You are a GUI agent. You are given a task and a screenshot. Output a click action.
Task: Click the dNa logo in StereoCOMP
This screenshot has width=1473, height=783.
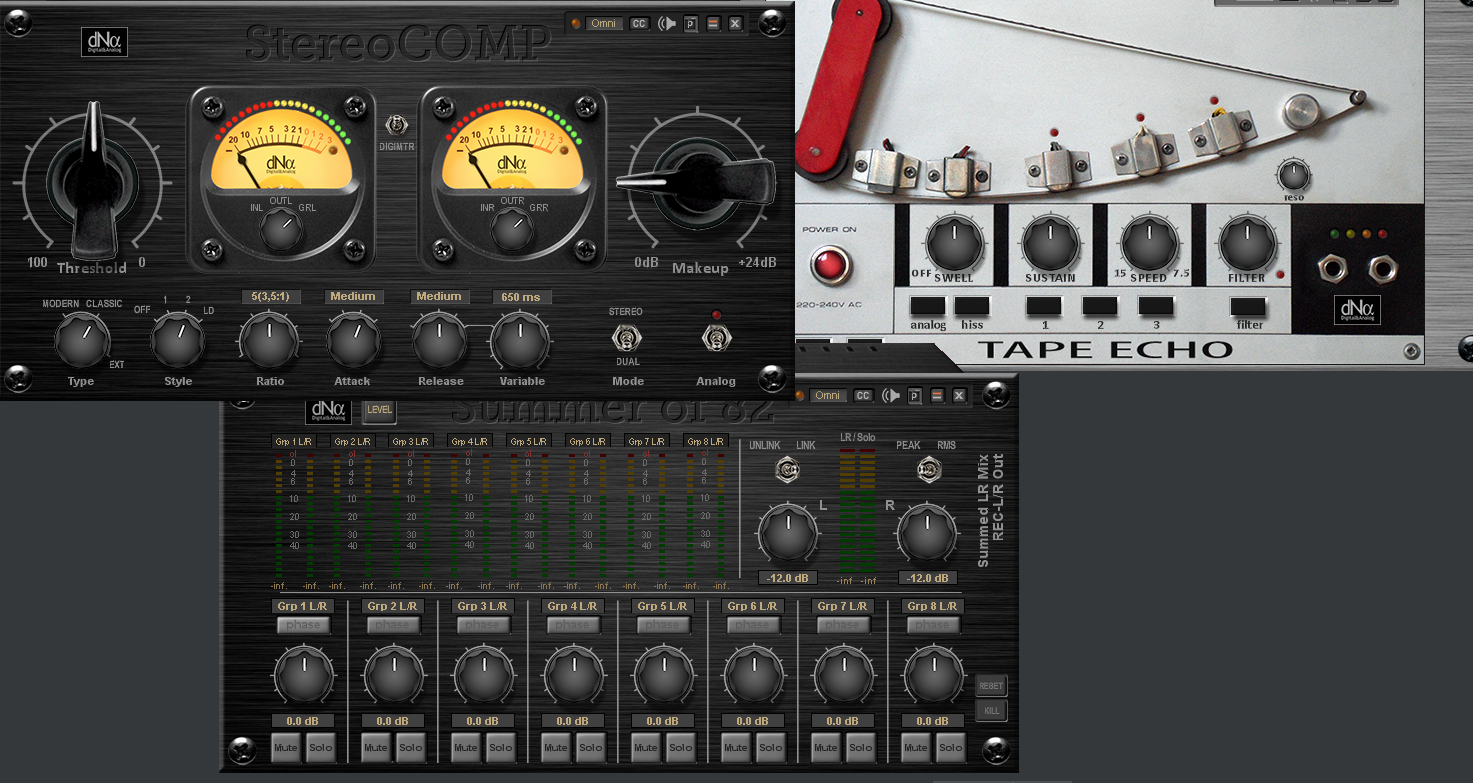(x=105, y=42)
